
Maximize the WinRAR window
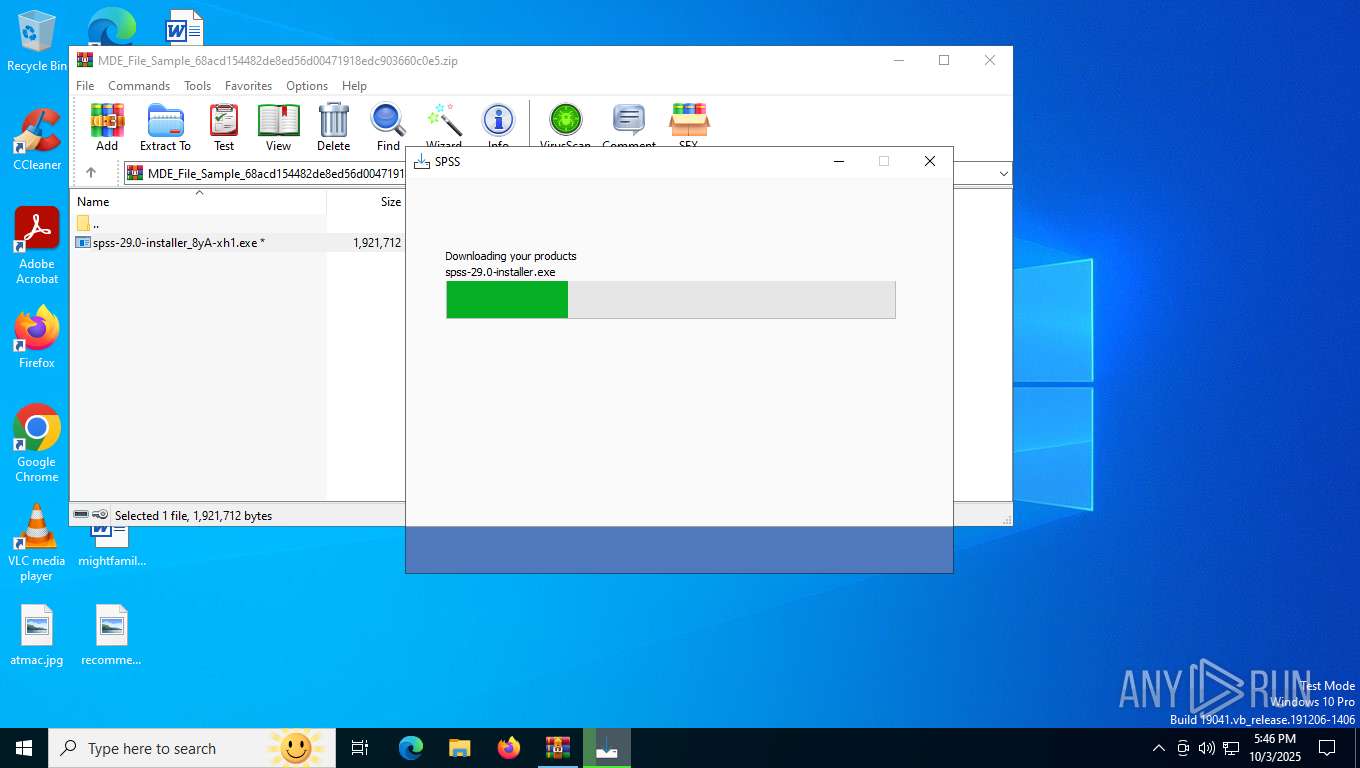point(943,60)
